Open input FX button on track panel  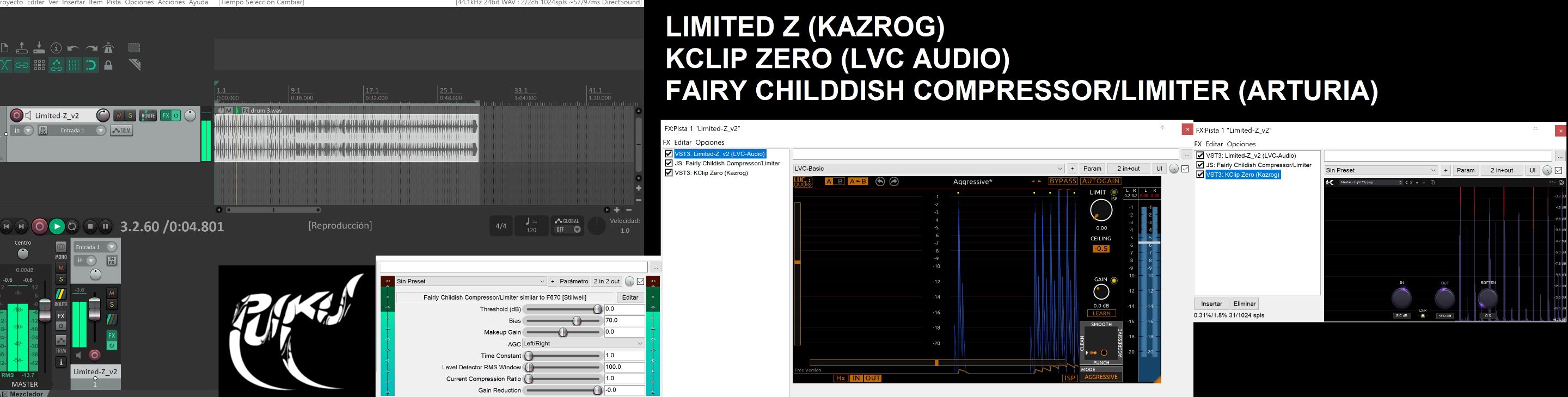point(43,131)
